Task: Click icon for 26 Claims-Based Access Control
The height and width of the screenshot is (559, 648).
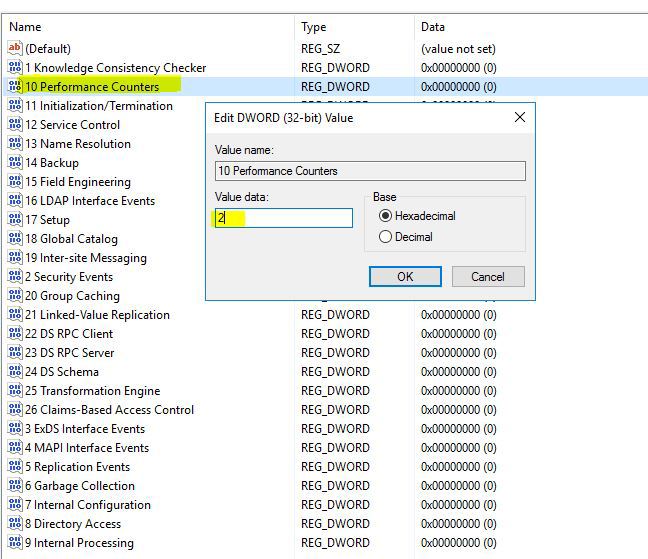Action: [14, 409]
